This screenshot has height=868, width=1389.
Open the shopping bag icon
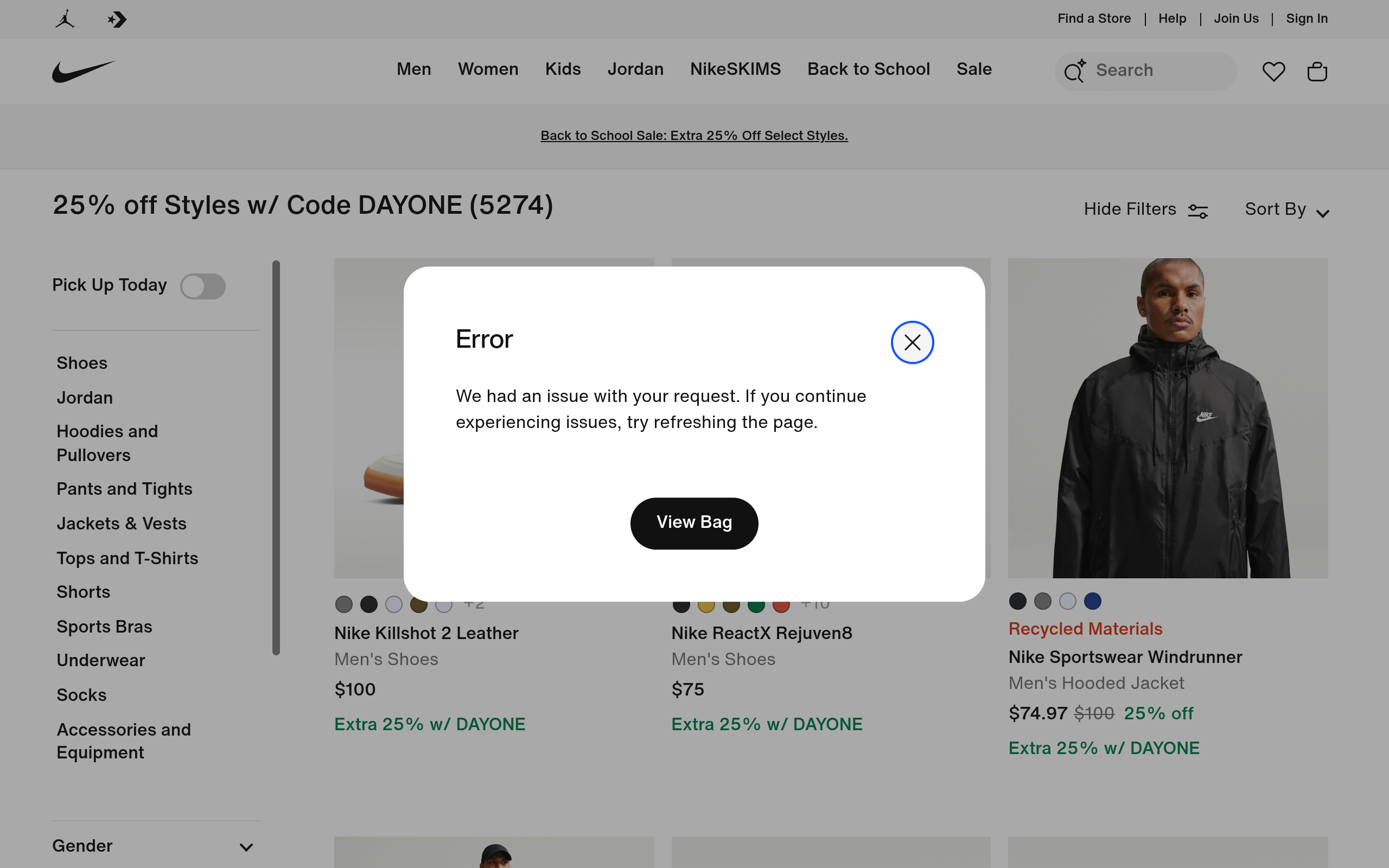coord(1317,71)
